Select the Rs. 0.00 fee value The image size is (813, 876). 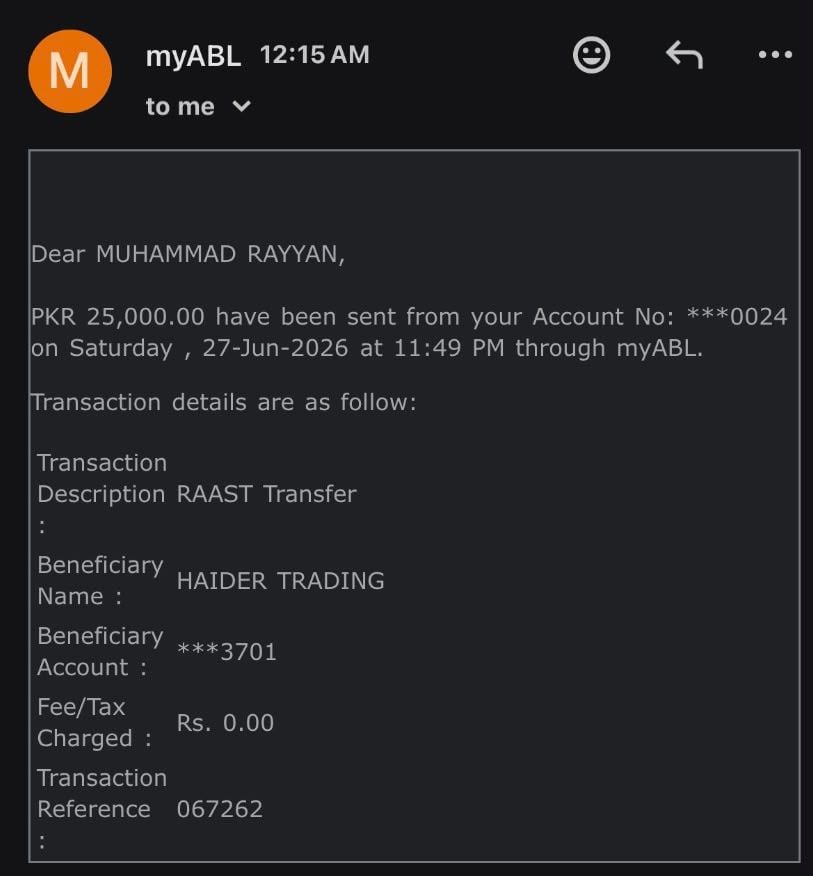pyautogui.click(x=225, y=723)
